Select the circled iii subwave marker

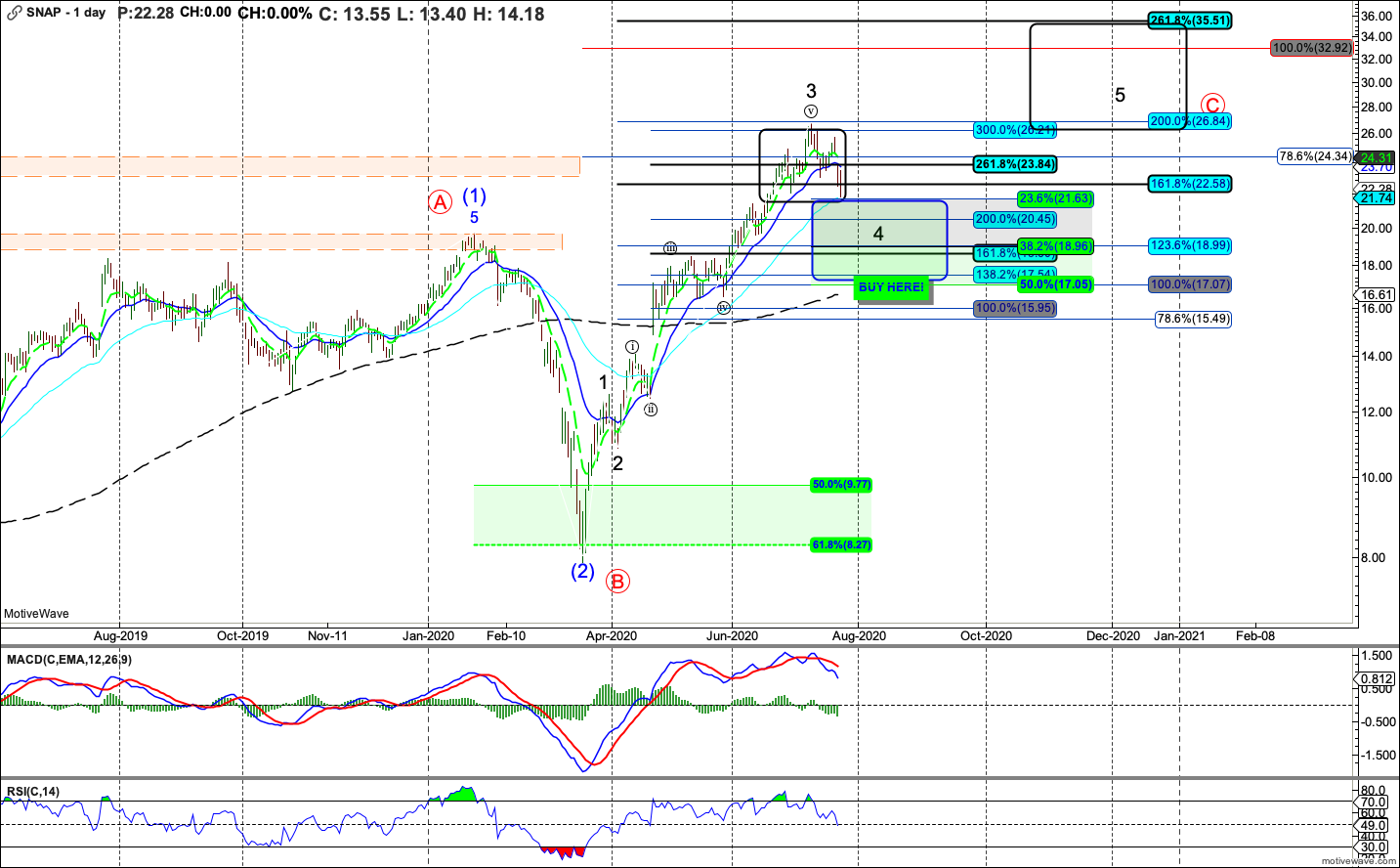670,248
